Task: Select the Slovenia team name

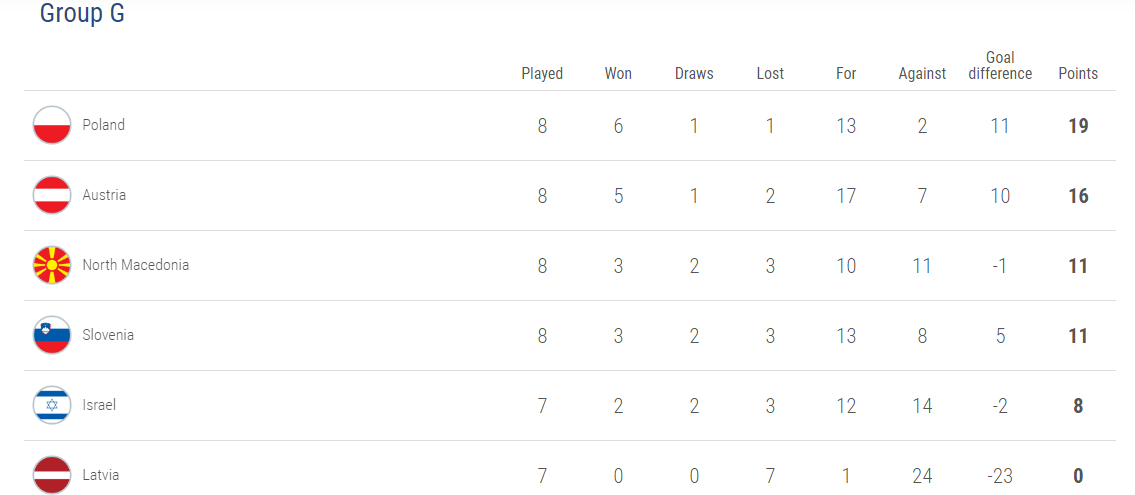Action: click(108, 335)
